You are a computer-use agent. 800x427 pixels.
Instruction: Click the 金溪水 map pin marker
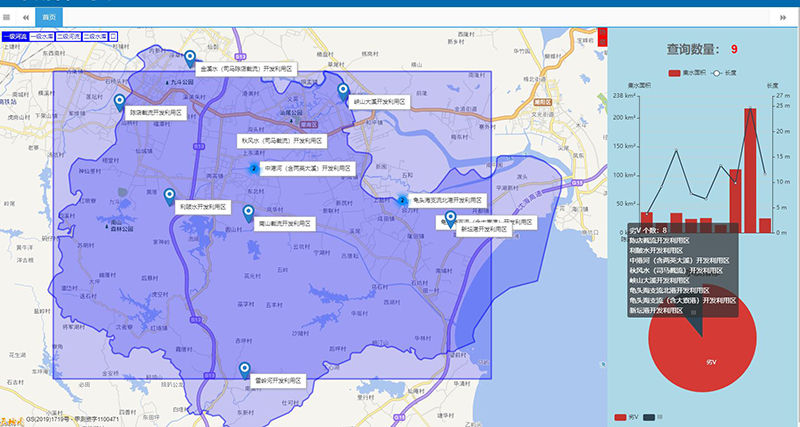pos(191,59)
